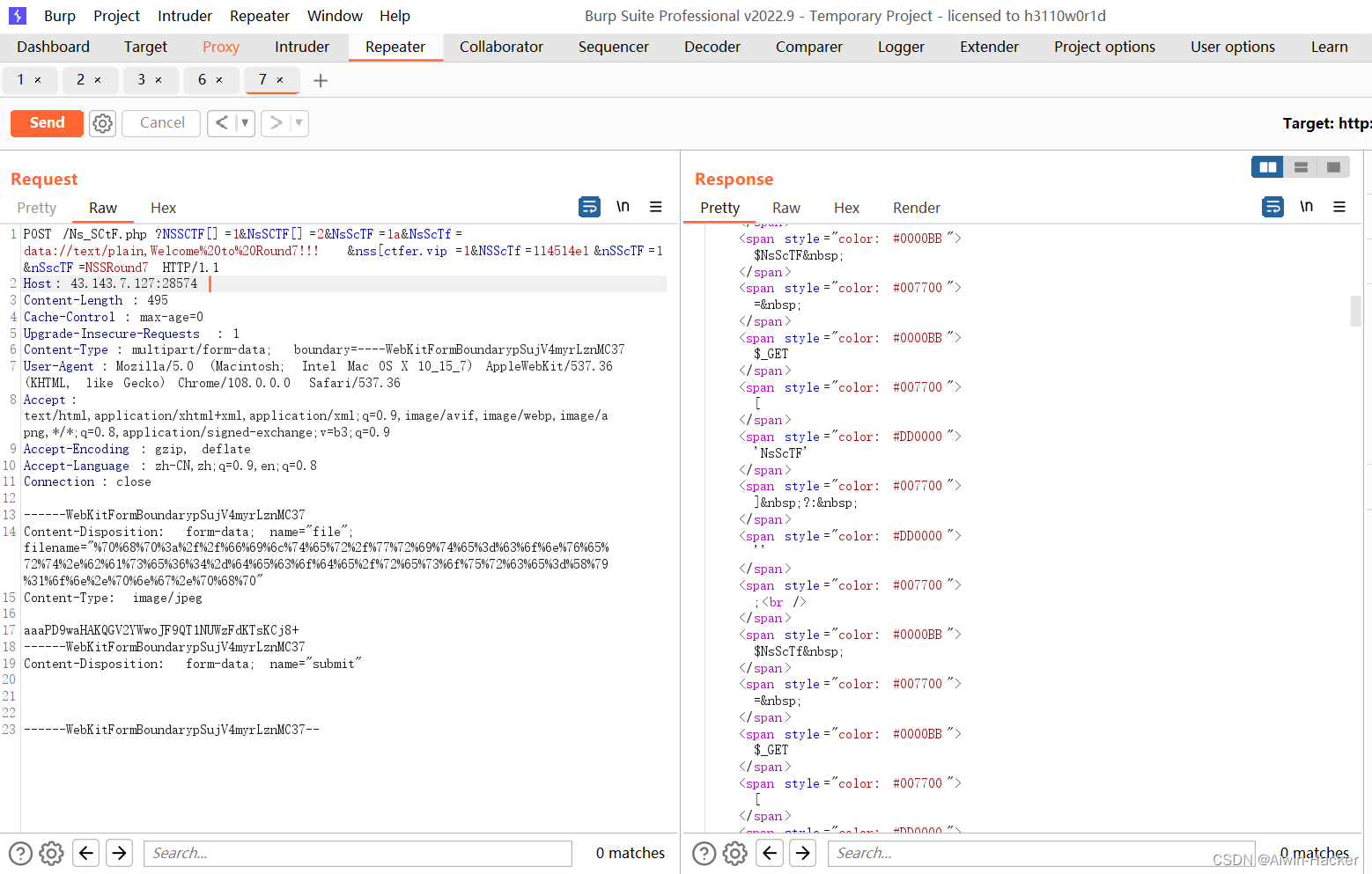Select Repeater sub-tab 6
Viewport: 1372px width, 874px height.
(203, 80)
